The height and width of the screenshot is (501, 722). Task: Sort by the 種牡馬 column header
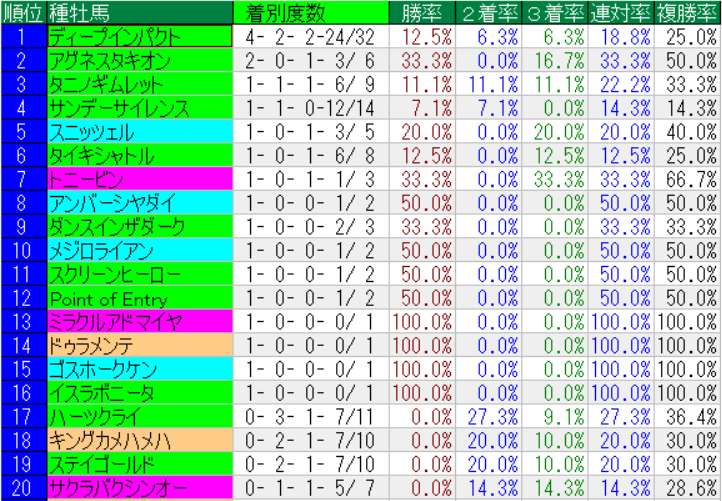(x=140, y=12)
